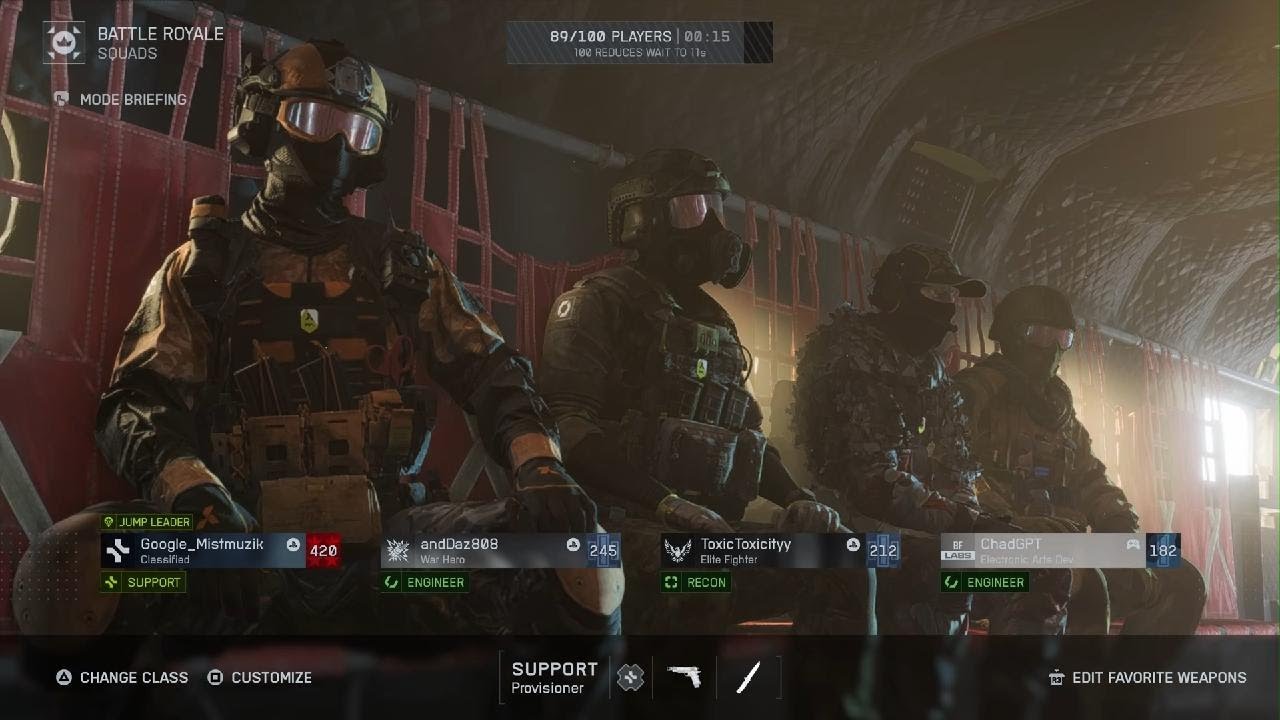Screen dimensions: 1280x720
Task: Click ChadGPT's BF Labs emblem
Action: click(958, 550)
